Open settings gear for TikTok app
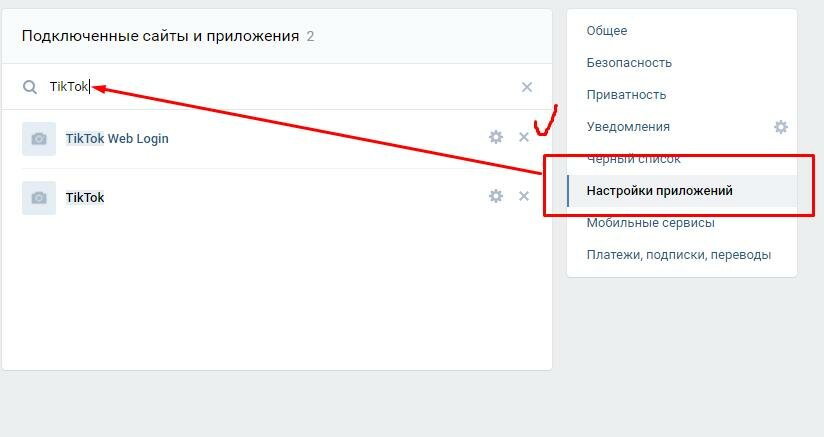Screen dimensions: 824x437 tap(496, 196)
